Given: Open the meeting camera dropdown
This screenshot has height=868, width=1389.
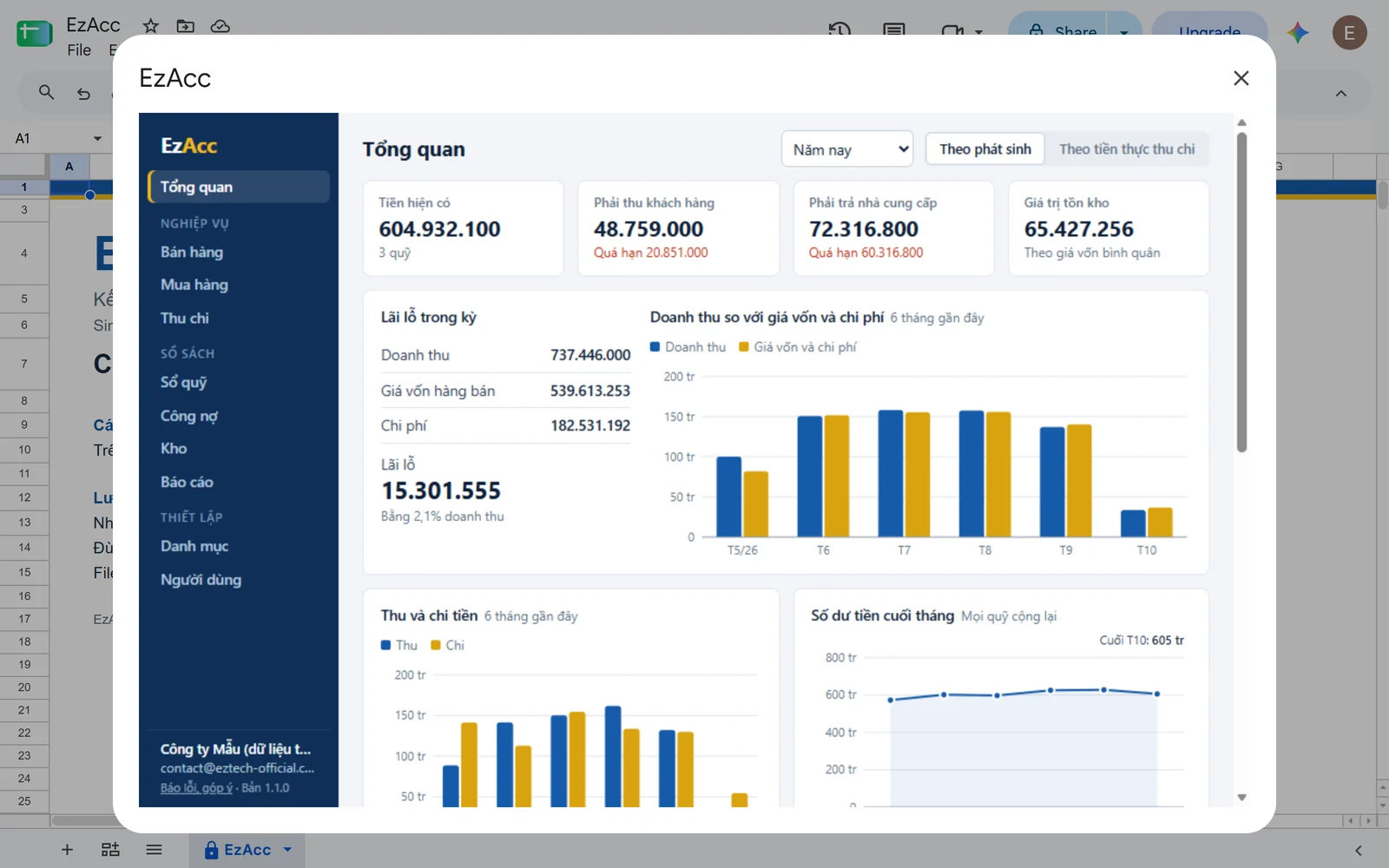Looking at the screenshot, I should coord(978,31).
